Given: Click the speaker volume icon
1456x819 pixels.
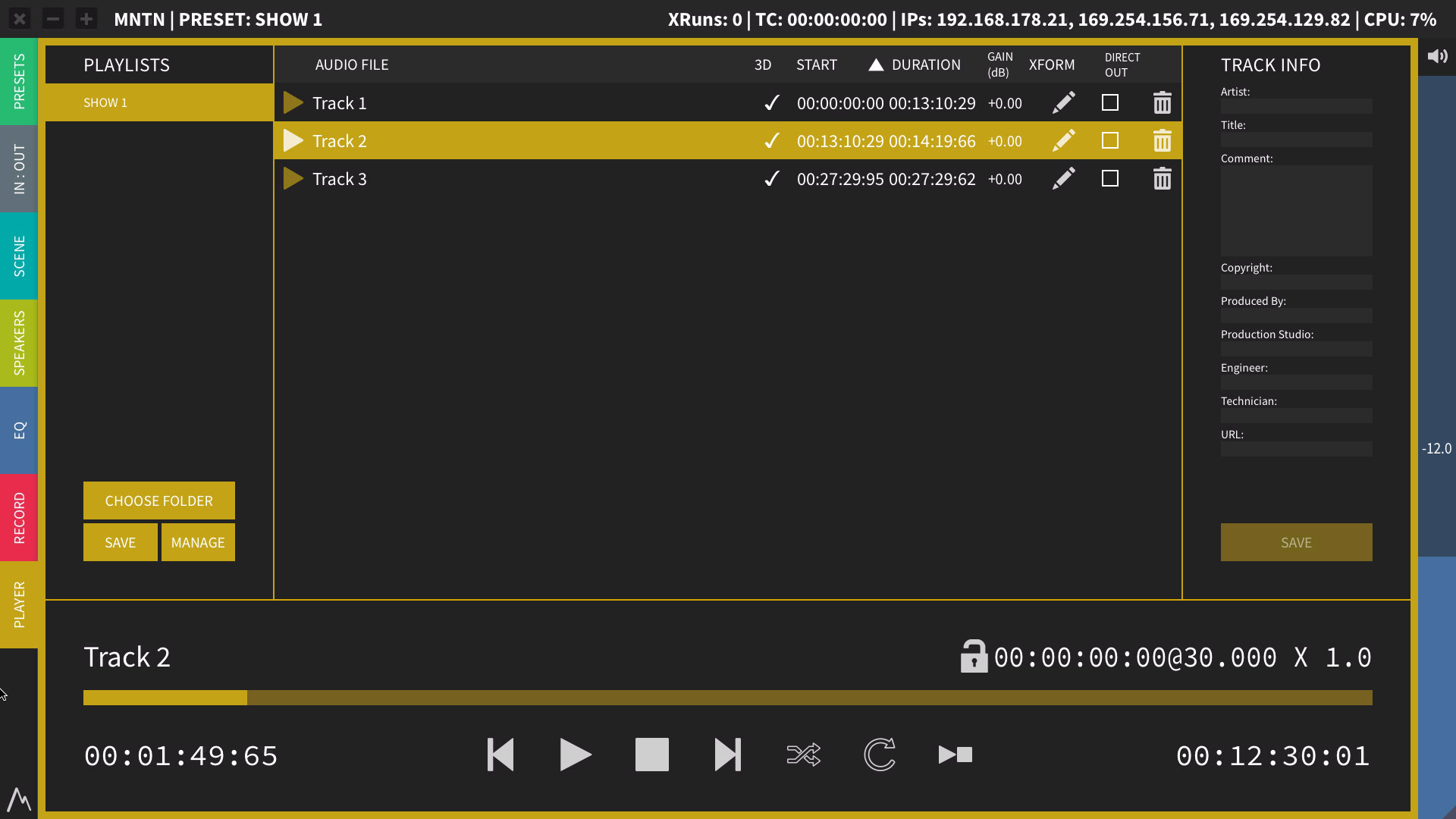Looking at the screenshot, I should [x=1437, y=56].
